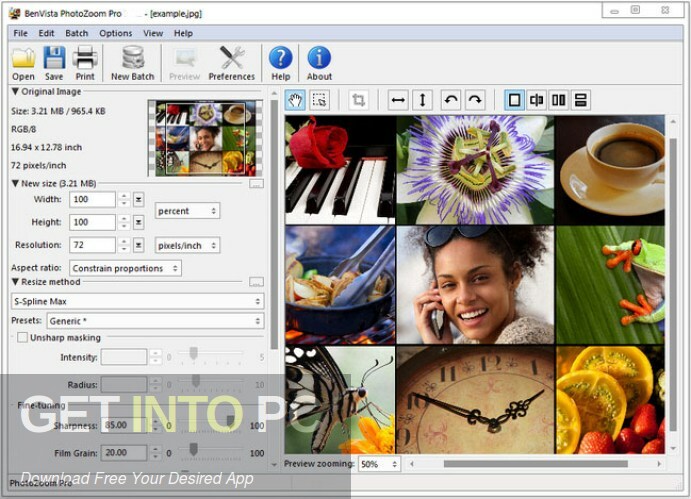Click the "16.94 x 12.78 inch" text
This screenshot has width=691, height=499.
(x=47, y=147)
